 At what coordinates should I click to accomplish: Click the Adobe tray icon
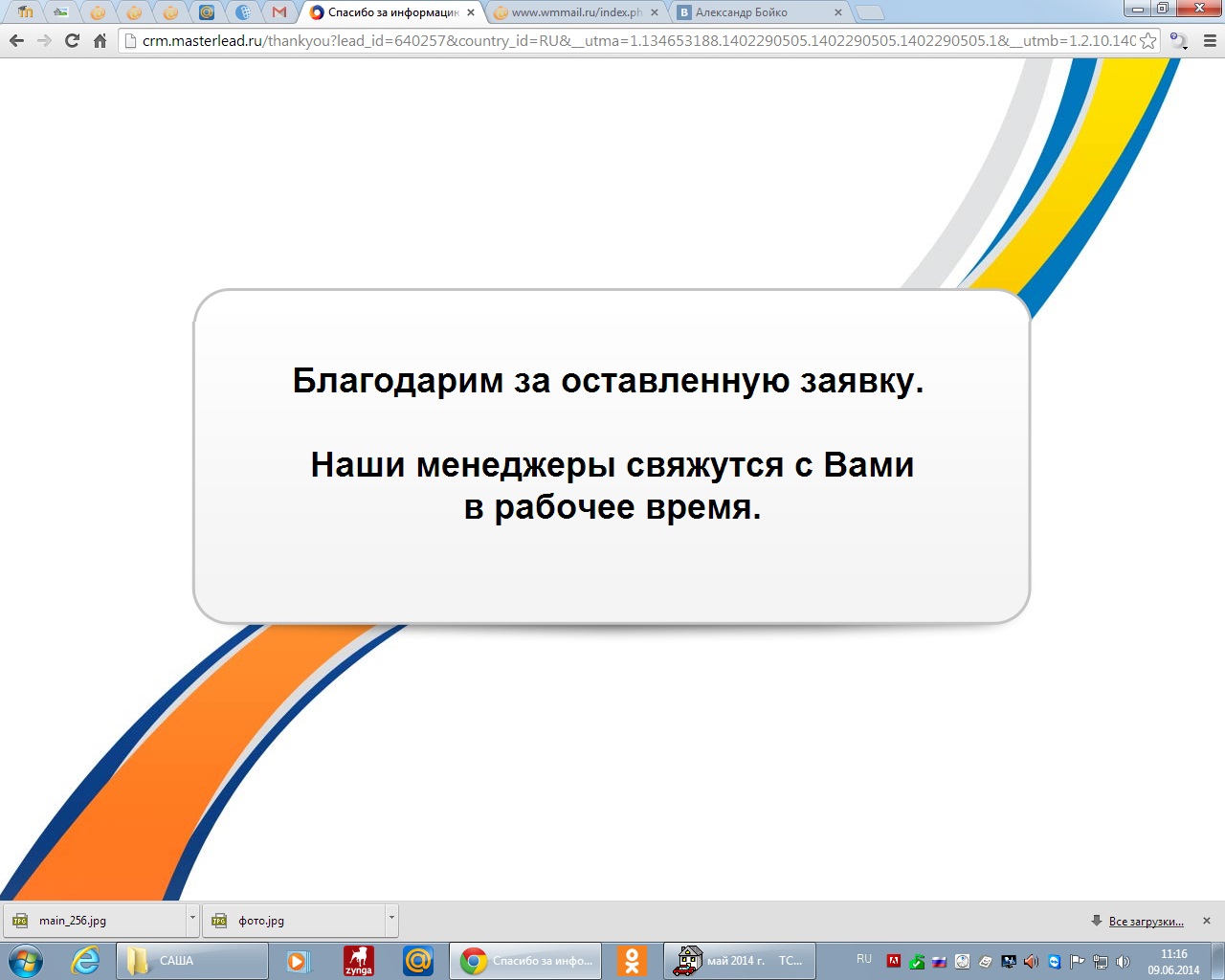[x=894, y=962]
